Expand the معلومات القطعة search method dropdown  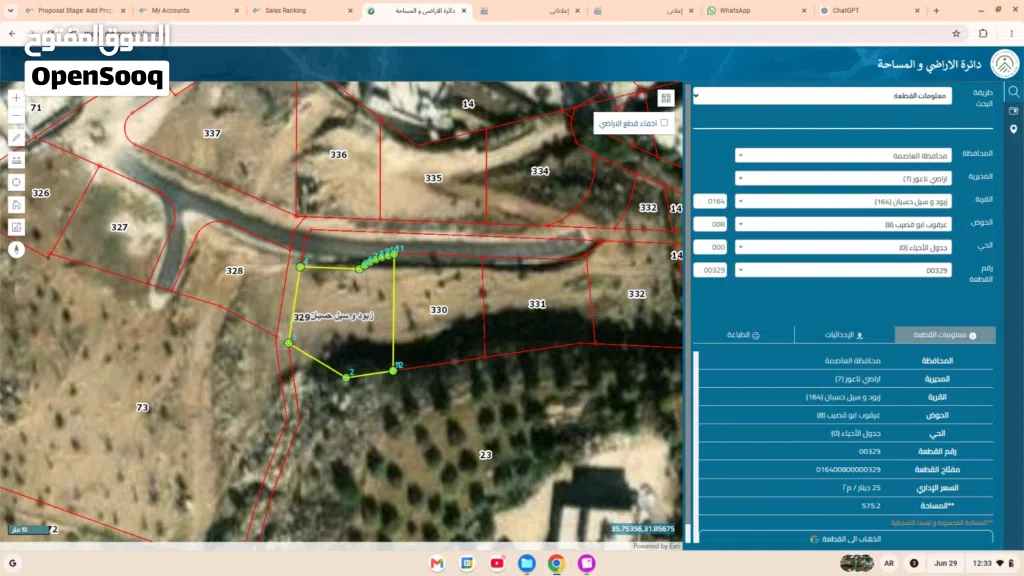822,96
